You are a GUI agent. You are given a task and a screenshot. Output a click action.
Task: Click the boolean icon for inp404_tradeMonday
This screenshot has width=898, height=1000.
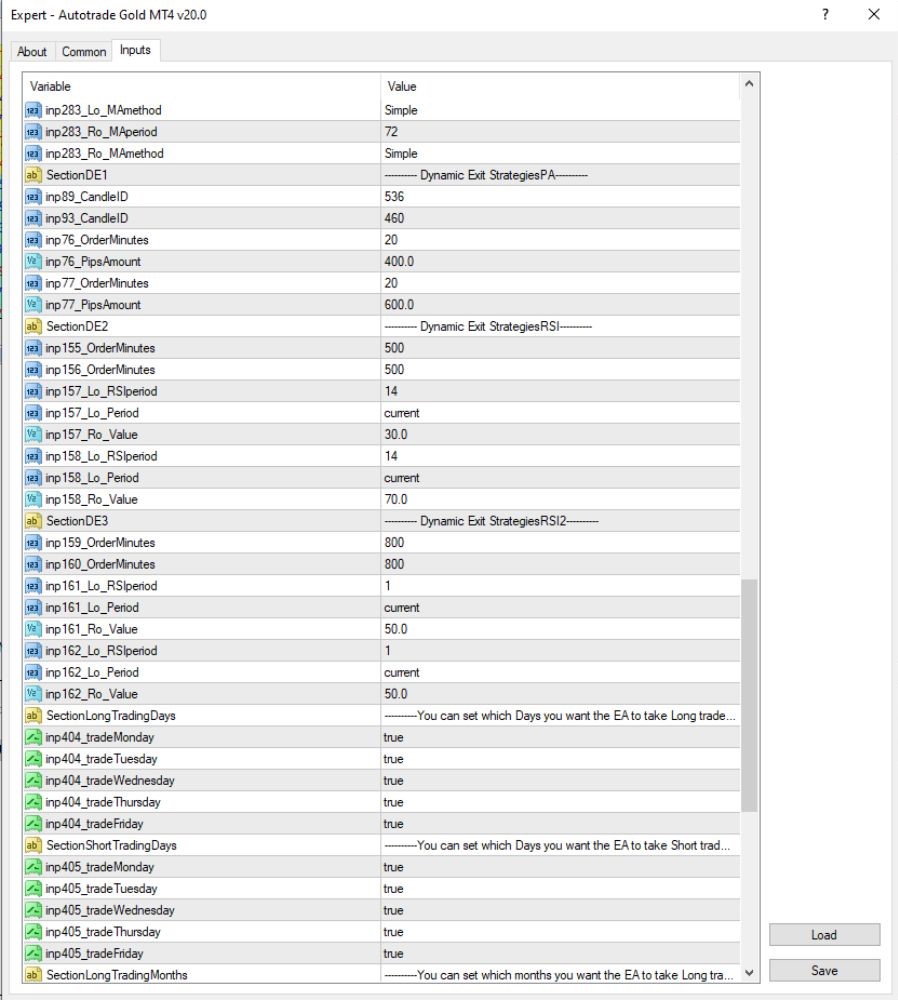click(33, 737)
